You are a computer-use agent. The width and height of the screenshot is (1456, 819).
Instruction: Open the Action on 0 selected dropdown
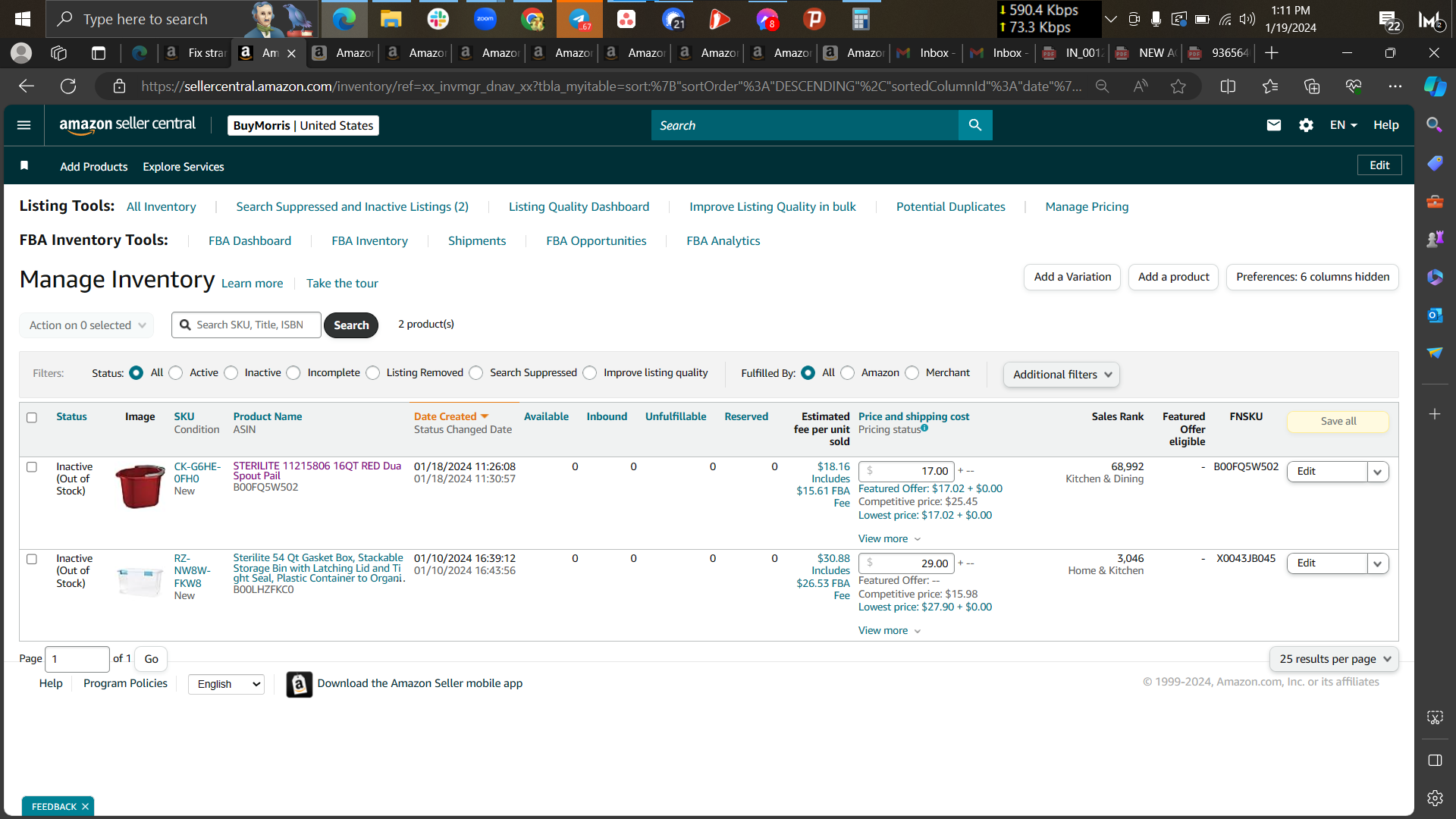[86, 325]
